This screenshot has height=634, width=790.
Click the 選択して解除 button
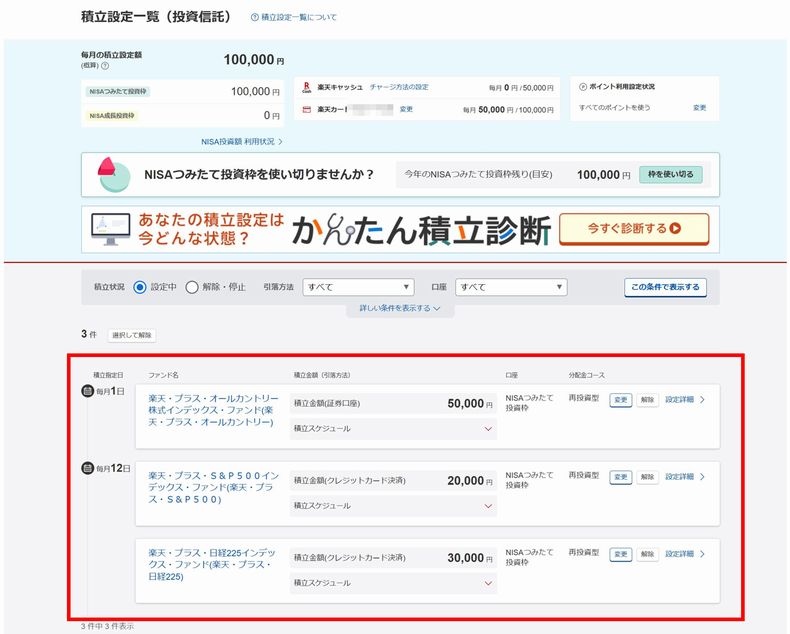click(131, 335)
